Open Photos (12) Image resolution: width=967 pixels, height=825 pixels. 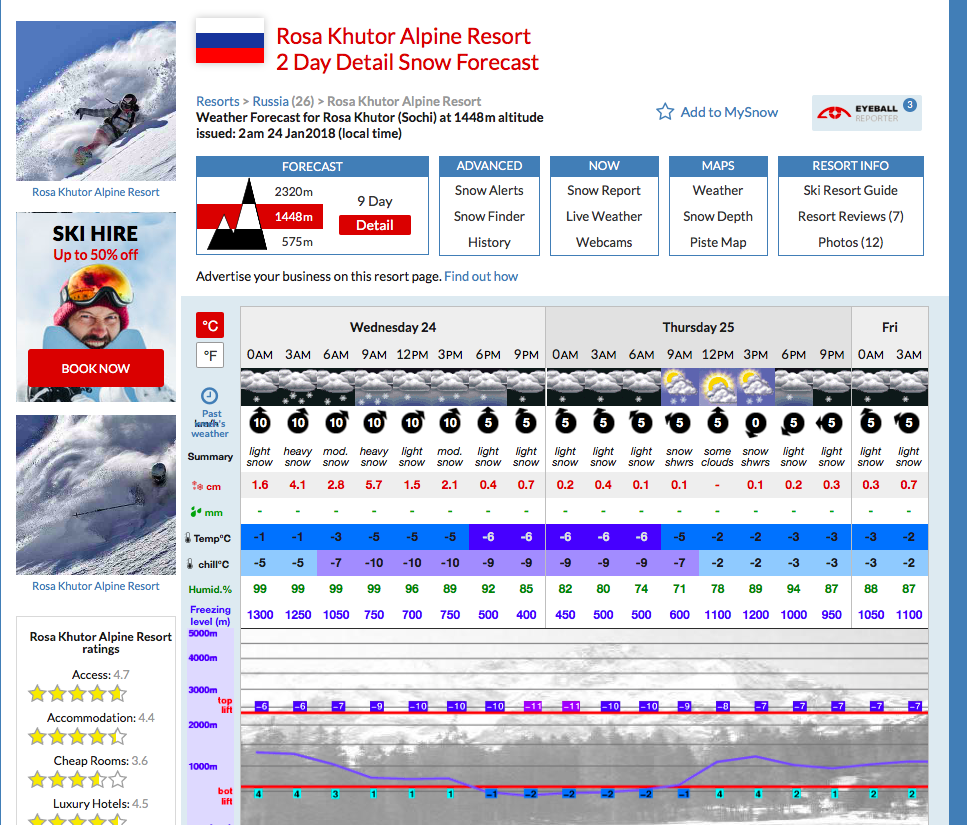[x=850, y=242]
